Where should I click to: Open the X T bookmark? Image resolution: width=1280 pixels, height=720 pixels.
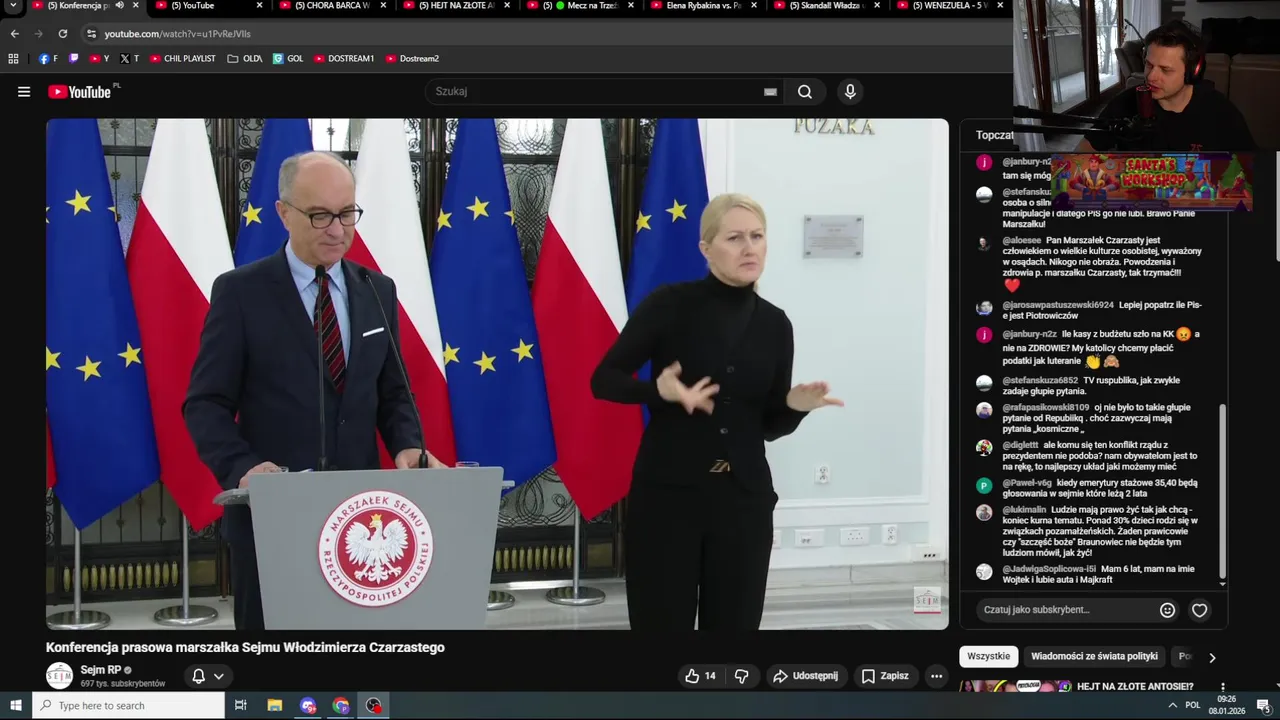pos(129,59)
